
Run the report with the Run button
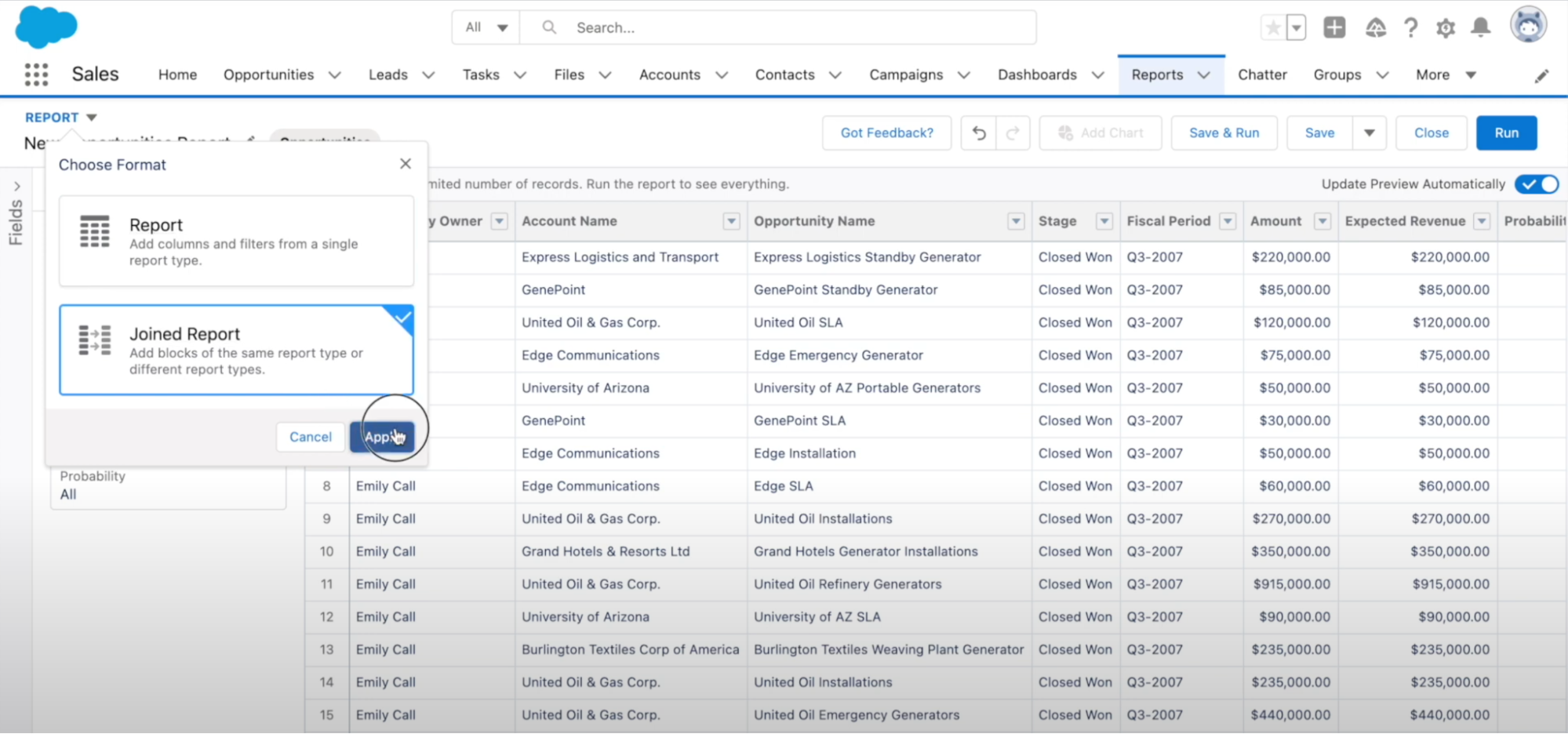[x=1506, y=133]
